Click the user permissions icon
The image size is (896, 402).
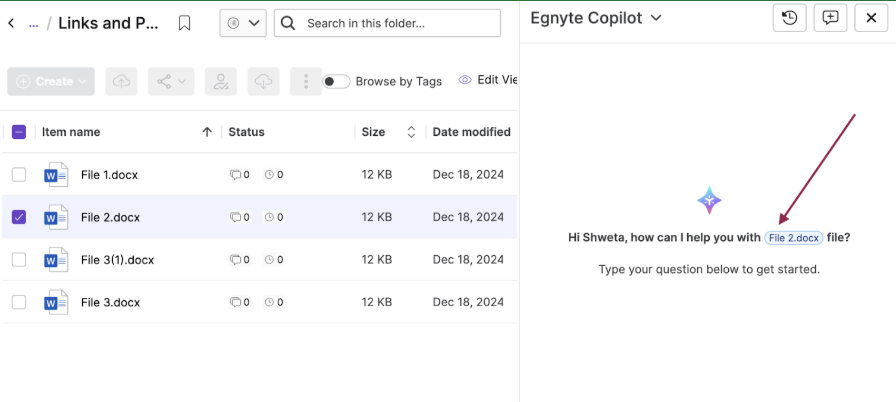click(221, 82)
